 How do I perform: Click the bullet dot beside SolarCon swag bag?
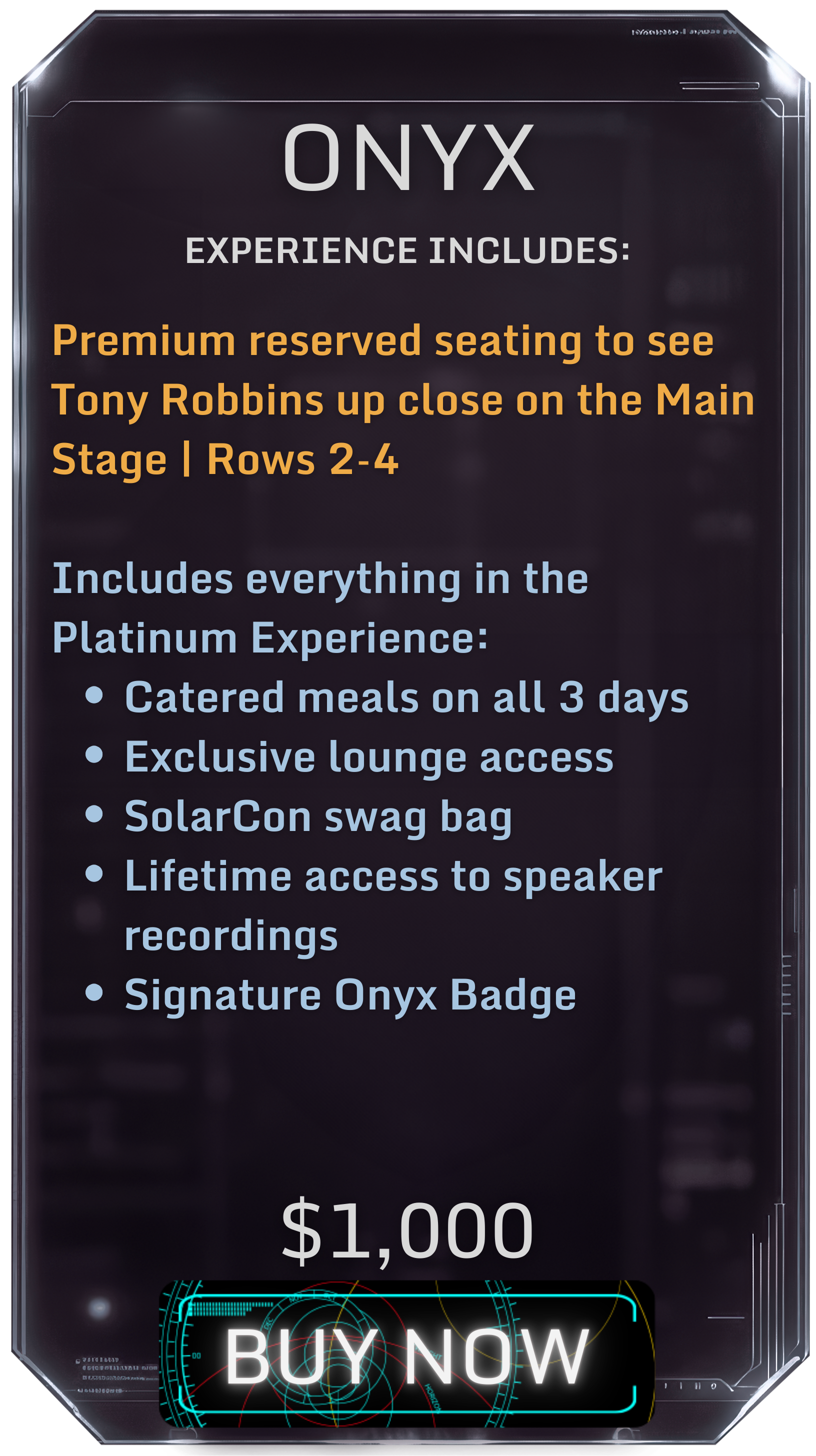coord(94,814)
